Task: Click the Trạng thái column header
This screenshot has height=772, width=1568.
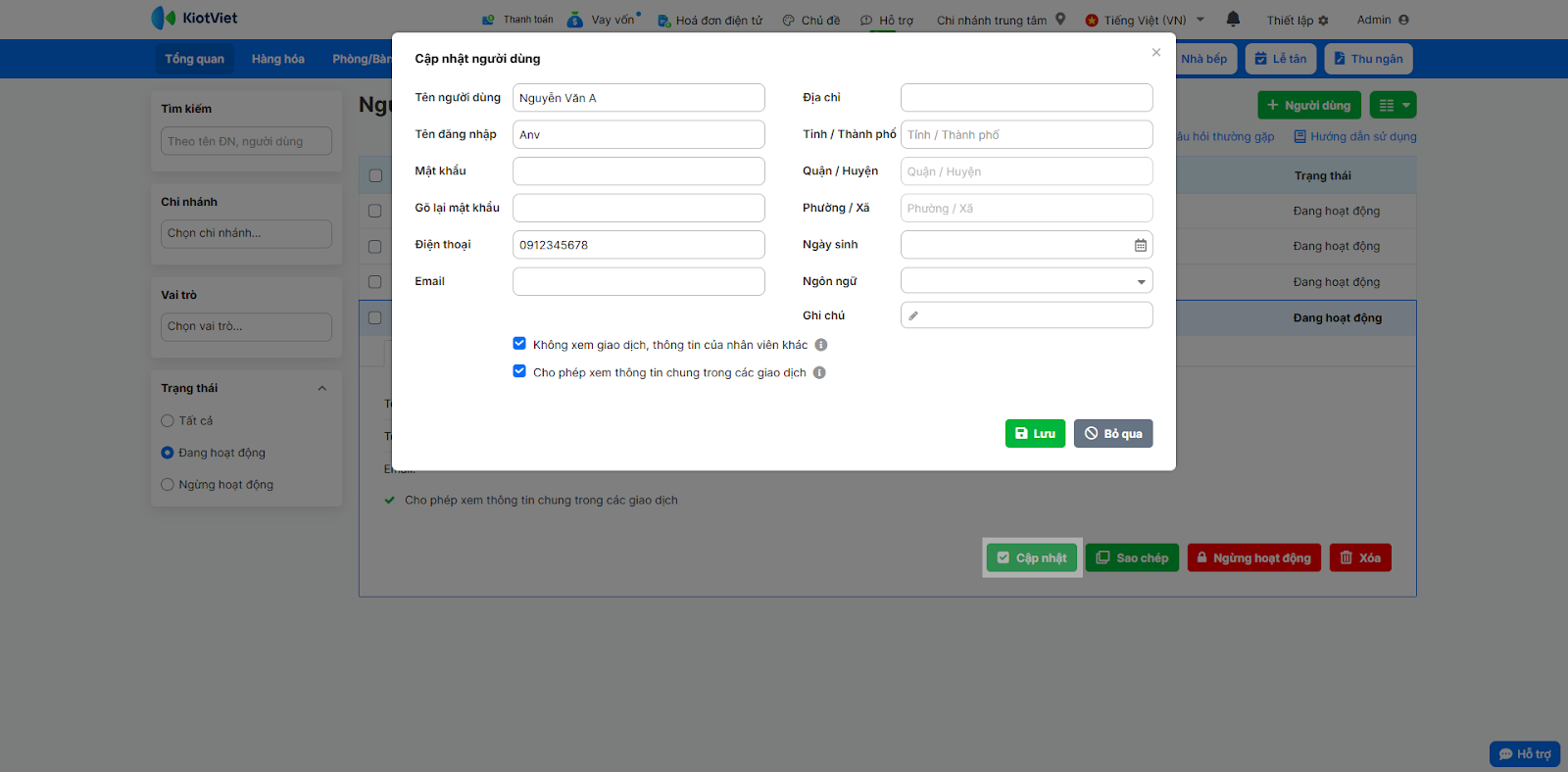Action: [x=1322, y=176]
